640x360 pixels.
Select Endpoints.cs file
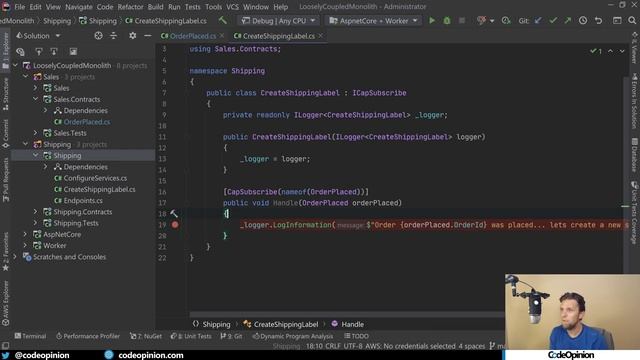tap(83, 200)
